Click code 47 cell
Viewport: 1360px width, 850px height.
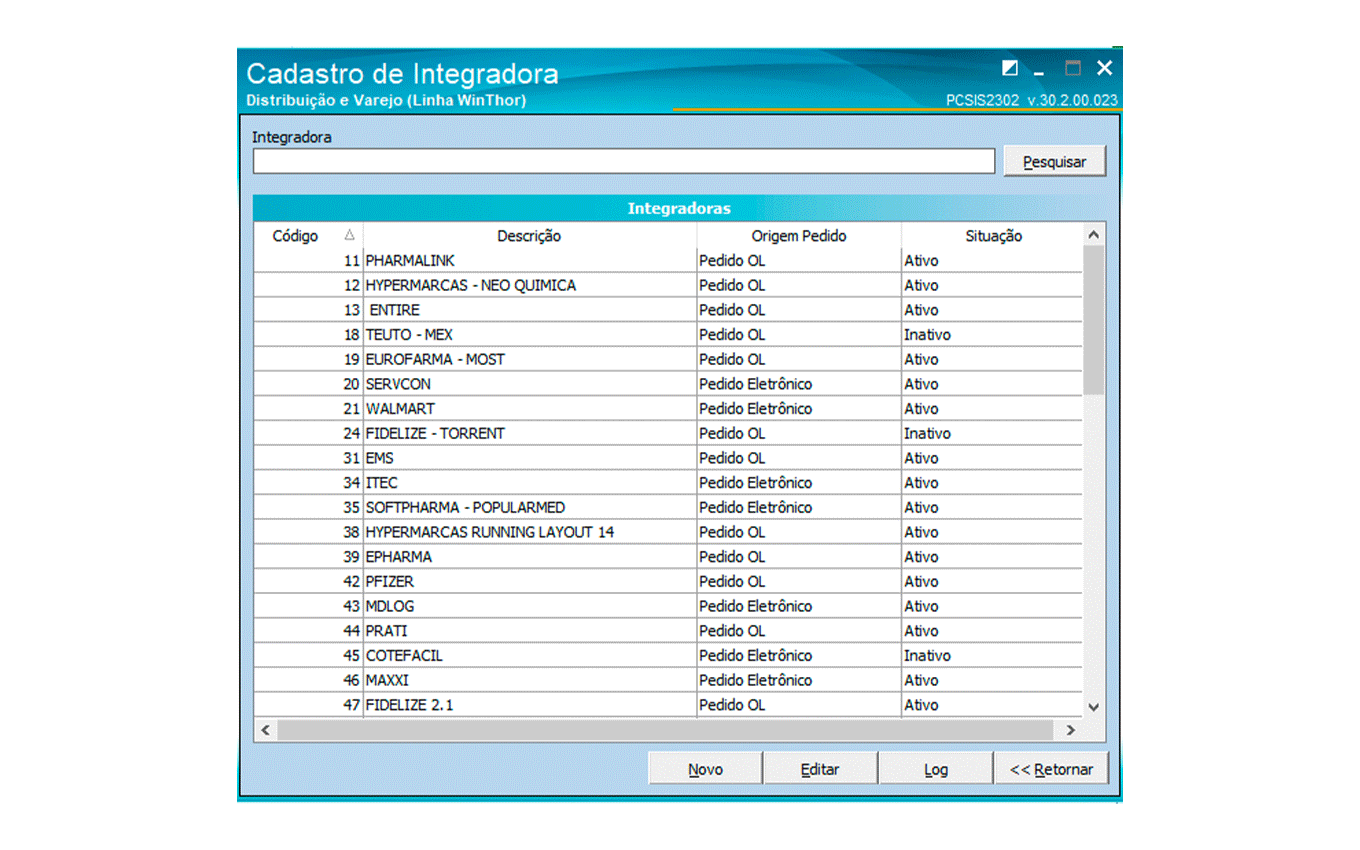click(308, 705)
